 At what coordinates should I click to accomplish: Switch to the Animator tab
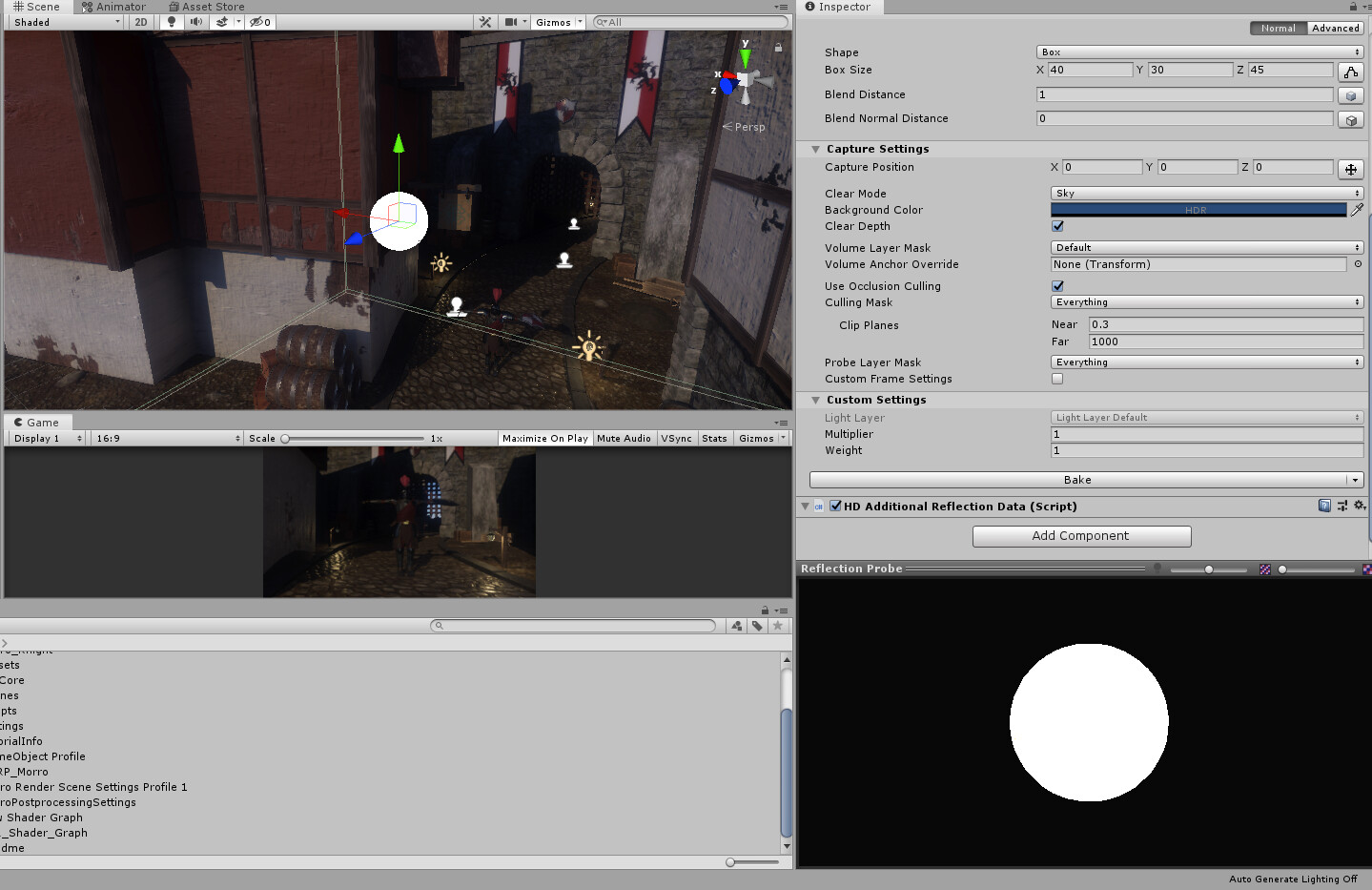pos(114,7)
